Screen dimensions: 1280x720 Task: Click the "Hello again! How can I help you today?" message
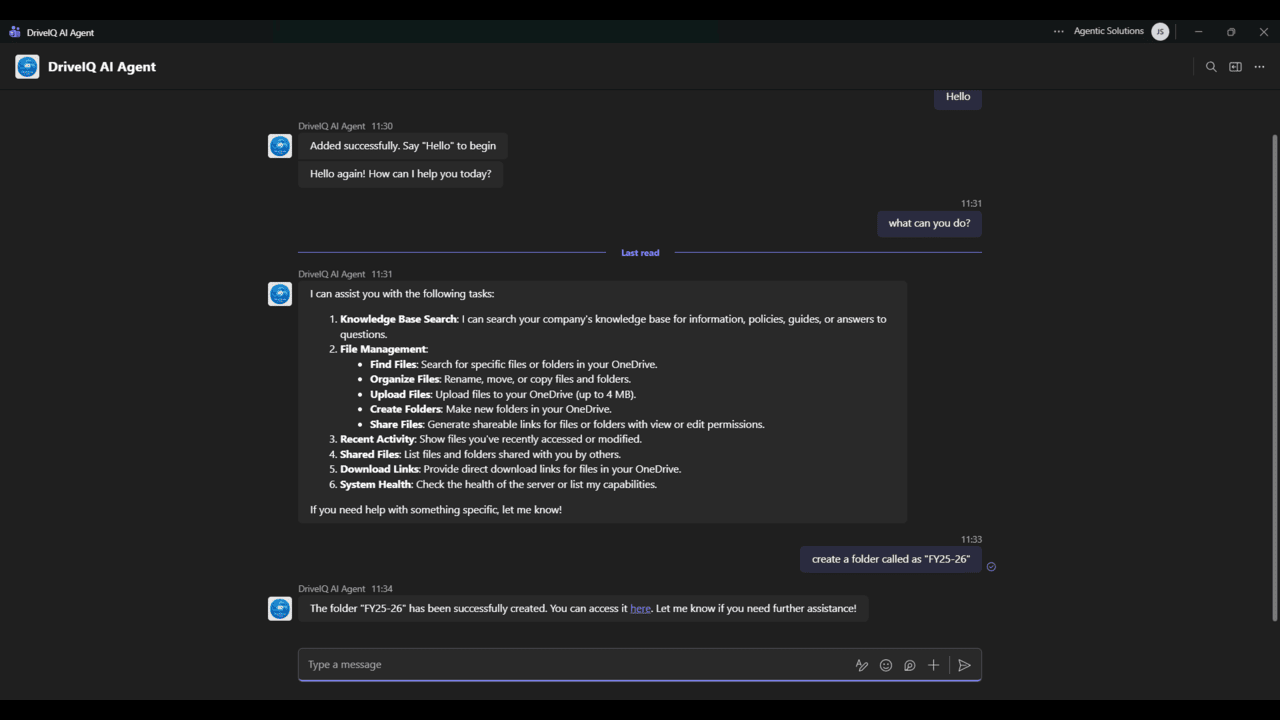400,174
